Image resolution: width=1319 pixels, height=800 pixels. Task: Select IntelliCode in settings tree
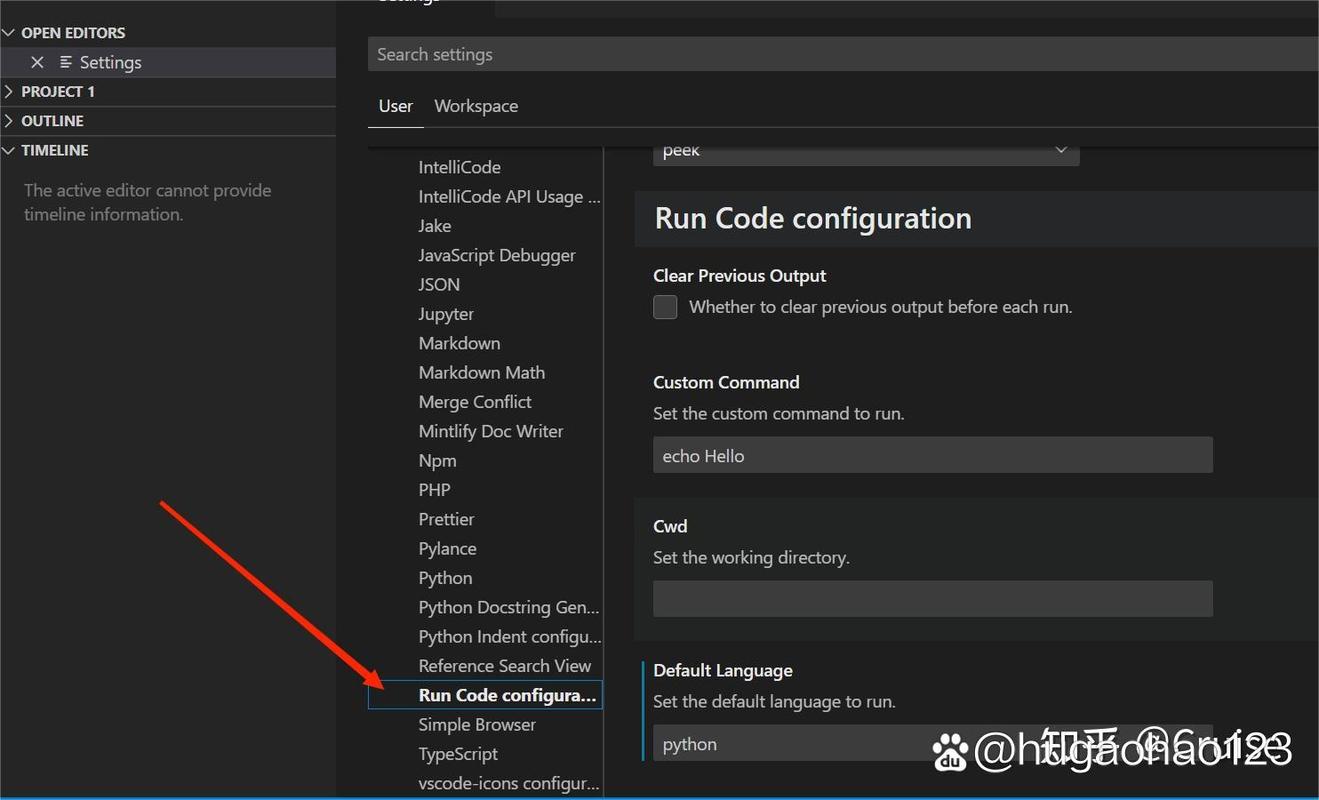point(460,167)
